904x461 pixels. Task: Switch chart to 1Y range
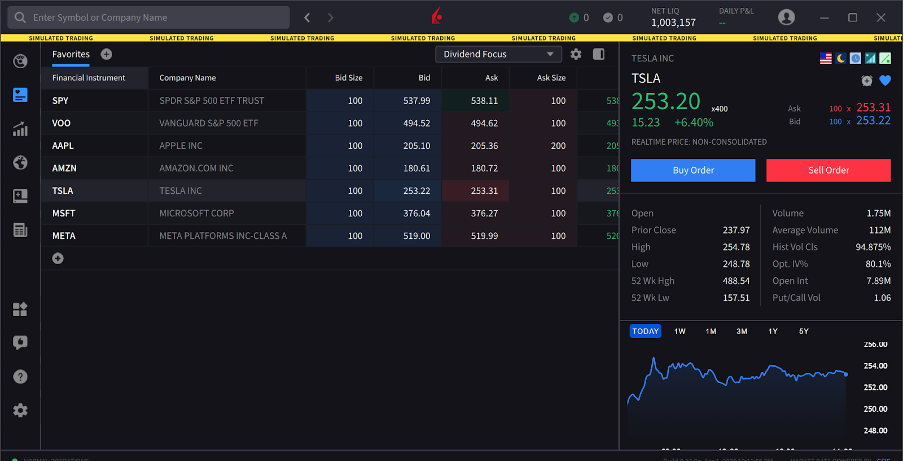tap(773, 331)
